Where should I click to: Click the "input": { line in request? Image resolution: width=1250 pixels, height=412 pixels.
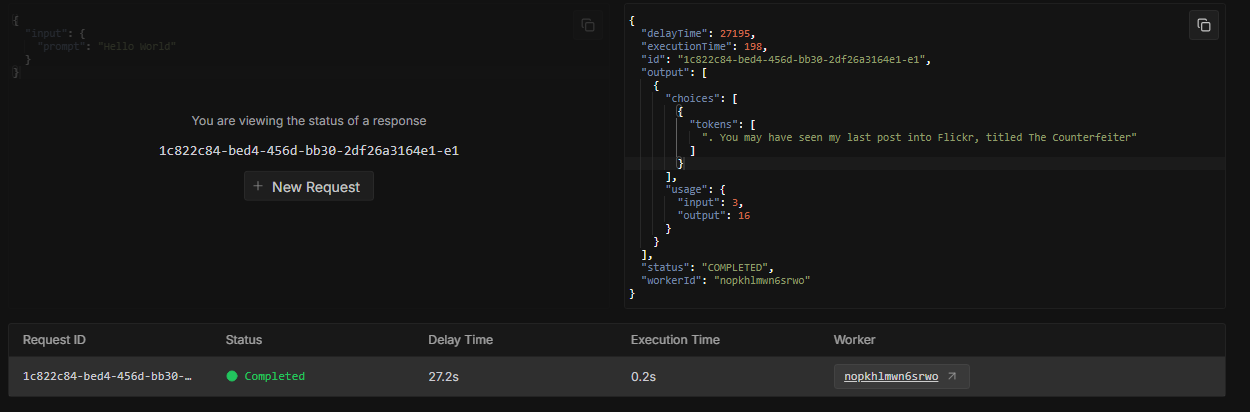pyautogui.click(x=55, y=33)
